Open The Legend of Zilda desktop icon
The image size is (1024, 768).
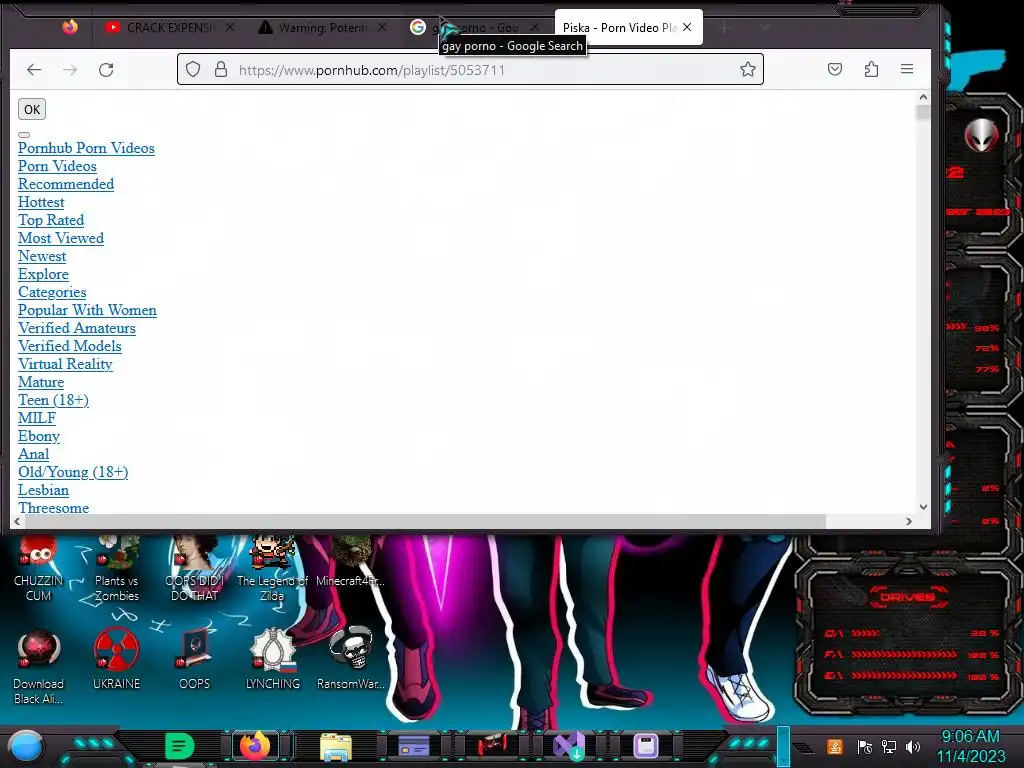coord(272,568)
